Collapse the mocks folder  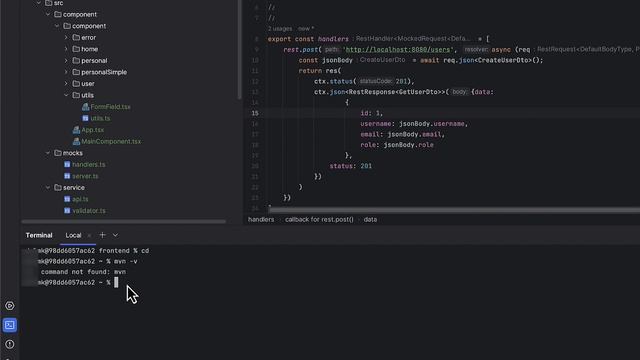pyautogui.click(x=48, y=153)
